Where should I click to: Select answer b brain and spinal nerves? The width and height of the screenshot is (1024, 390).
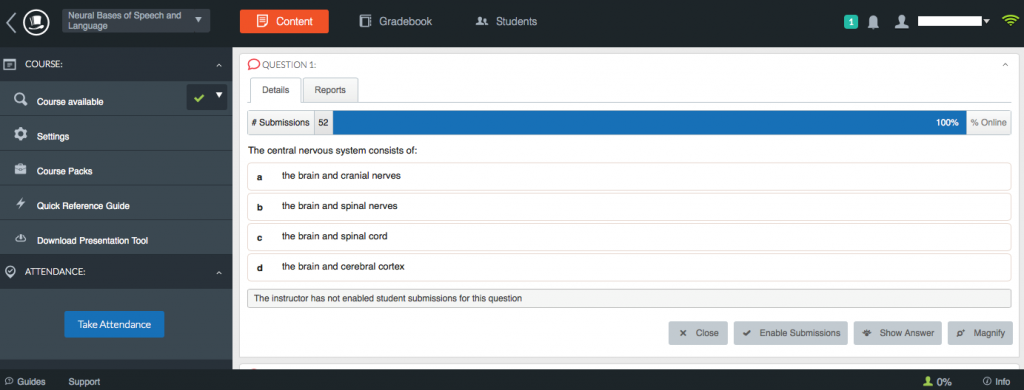click(629, 206)
